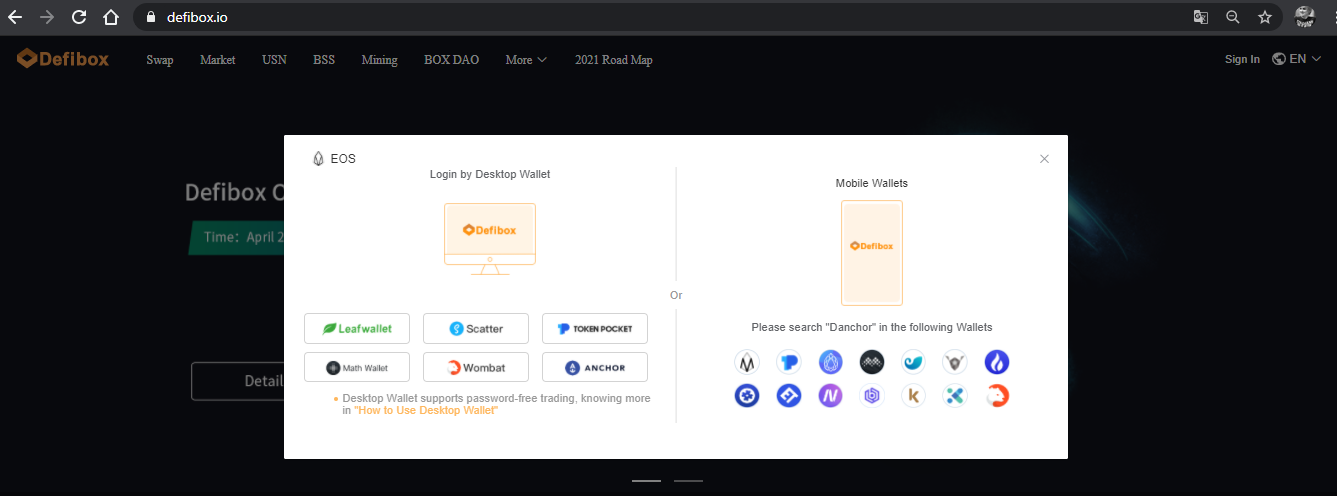1337x496 pixels.
Task: Click the black M-shaped mobile wallet icon
Action: 747,362
